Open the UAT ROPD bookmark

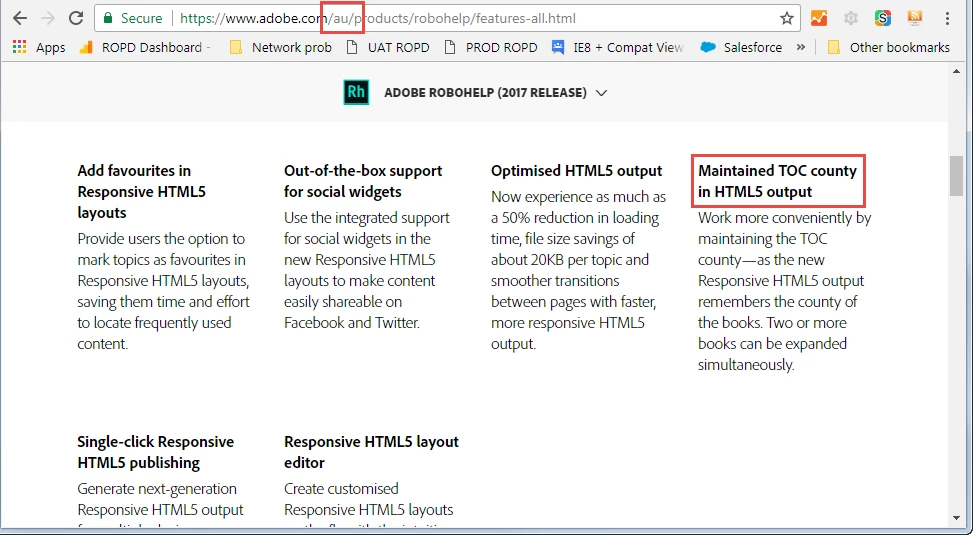coord(388,47)
